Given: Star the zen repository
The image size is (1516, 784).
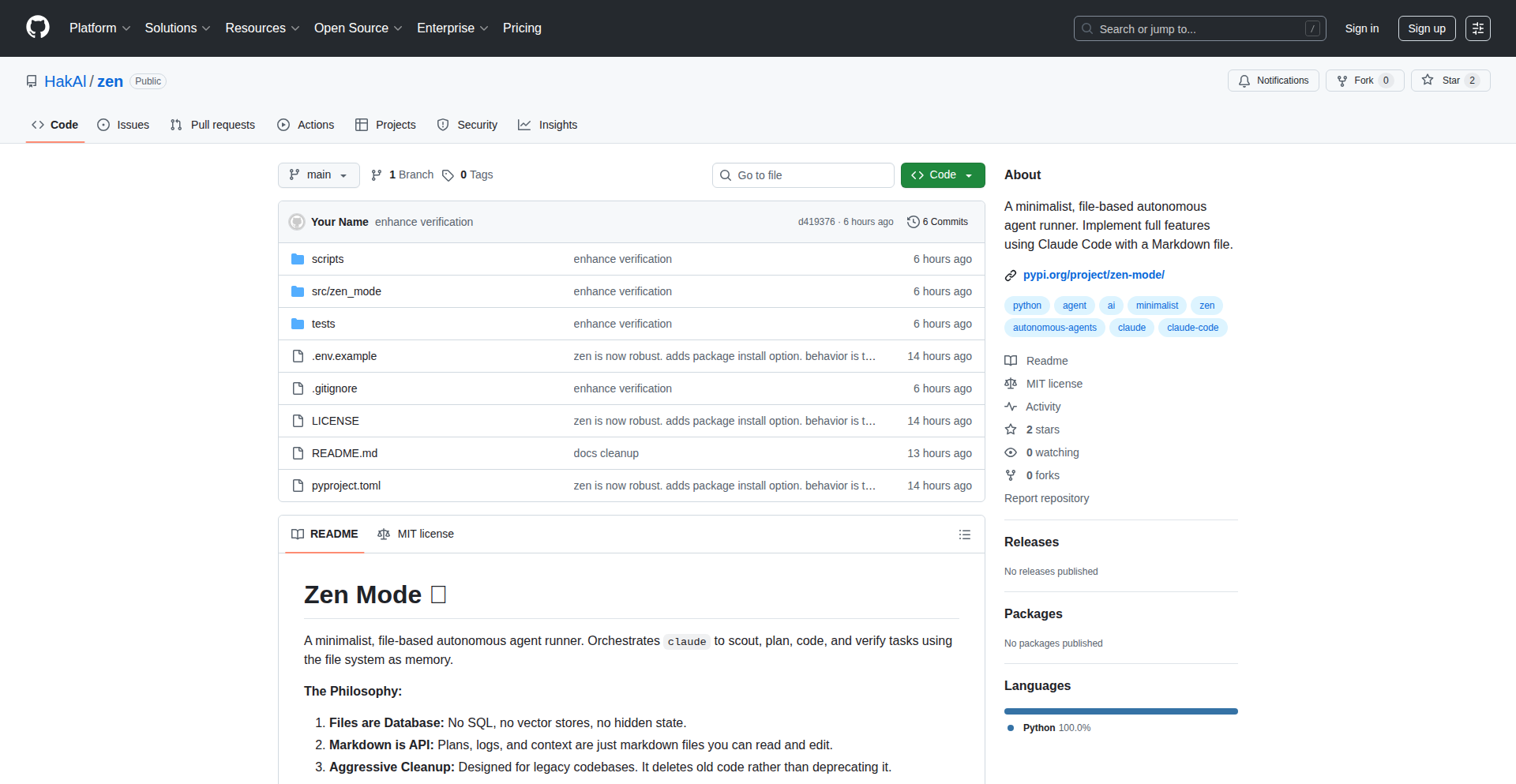Looking at the screenshot, I should (1450, 80).
